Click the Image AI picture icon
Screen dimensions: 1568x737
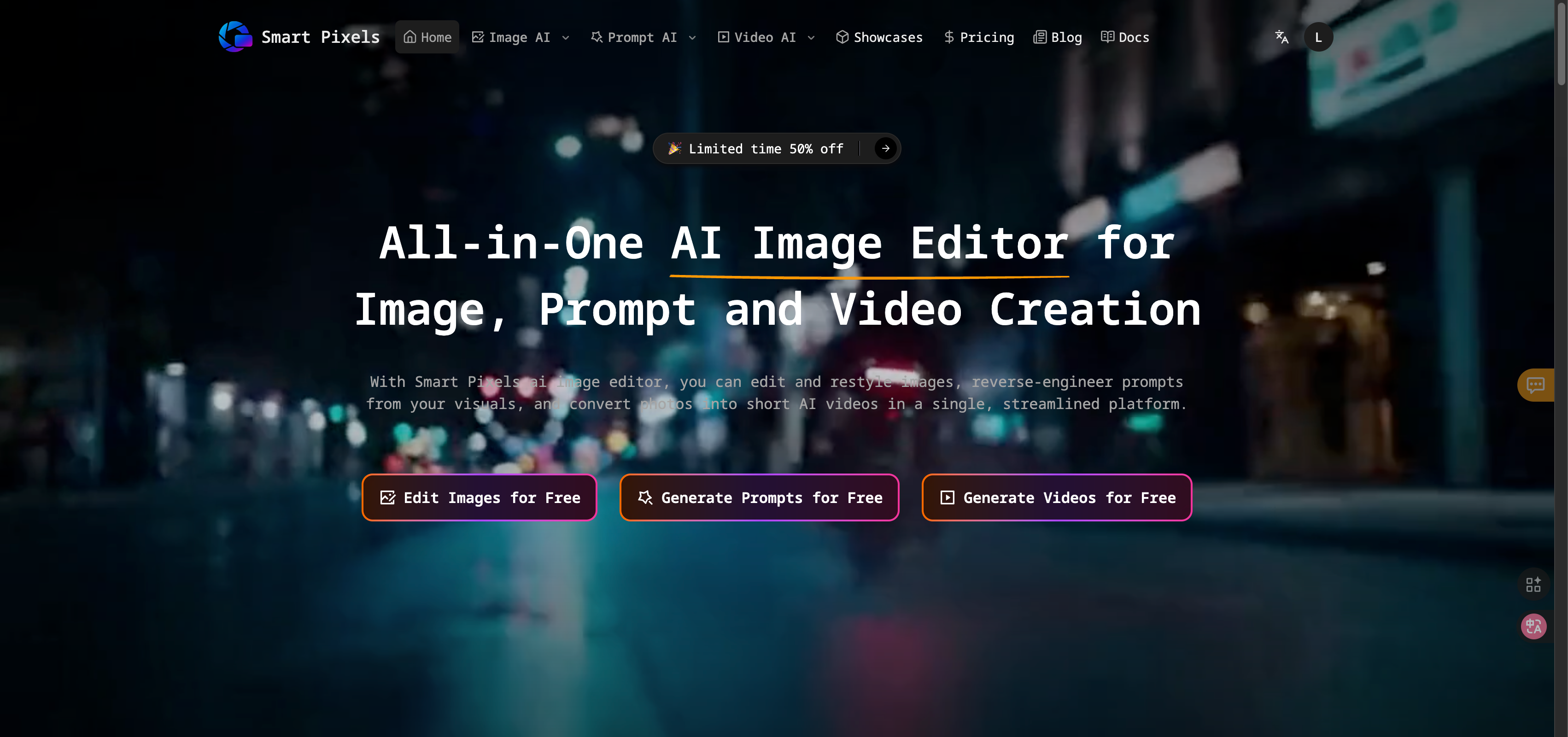[479, 37]
